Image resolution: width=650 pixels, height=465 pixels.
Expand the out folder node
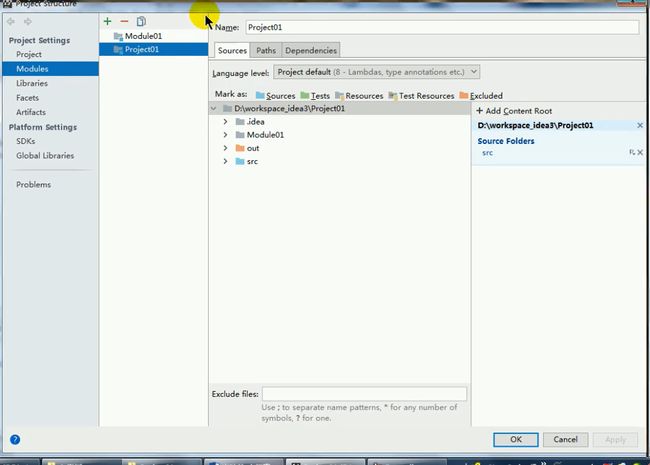[x=225, y=148]
